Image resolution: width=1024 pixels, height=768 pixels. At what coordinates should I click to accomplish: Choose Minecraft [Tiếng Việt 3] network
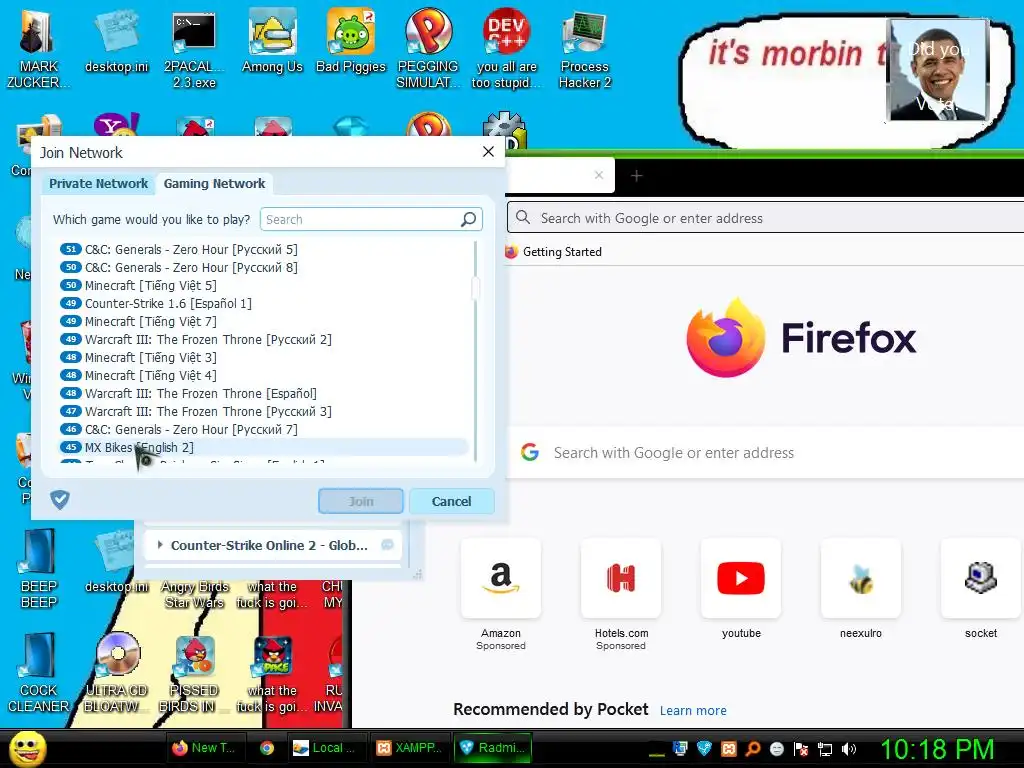150,357
